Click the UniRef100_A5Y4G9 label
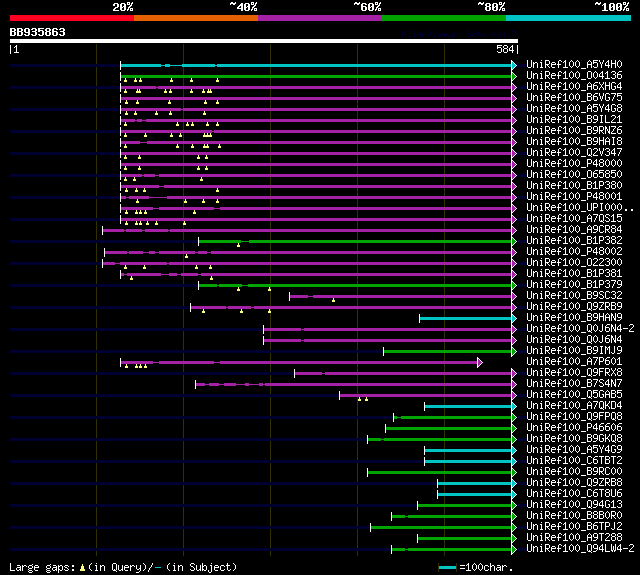Screen dimensions: 640x575 [x=574, y=450]
